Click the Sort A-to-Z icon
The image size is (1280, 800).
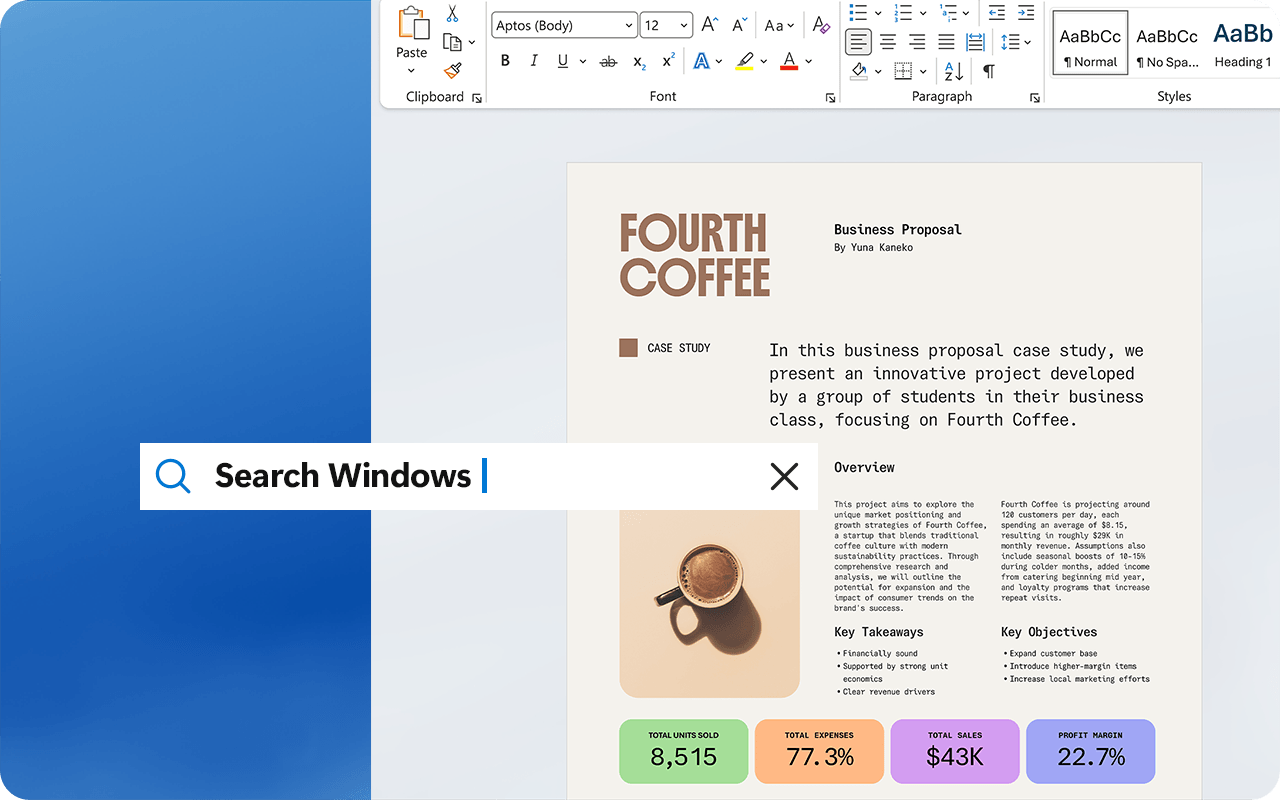pos(954,71)
